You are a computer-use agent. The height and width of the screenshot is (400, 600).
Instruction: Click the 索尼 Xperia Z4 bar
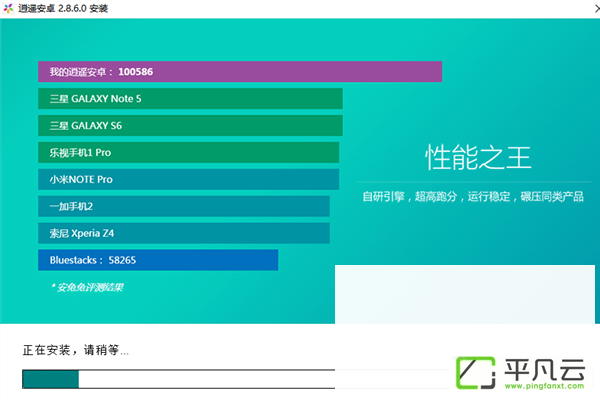tap(184, 233)
